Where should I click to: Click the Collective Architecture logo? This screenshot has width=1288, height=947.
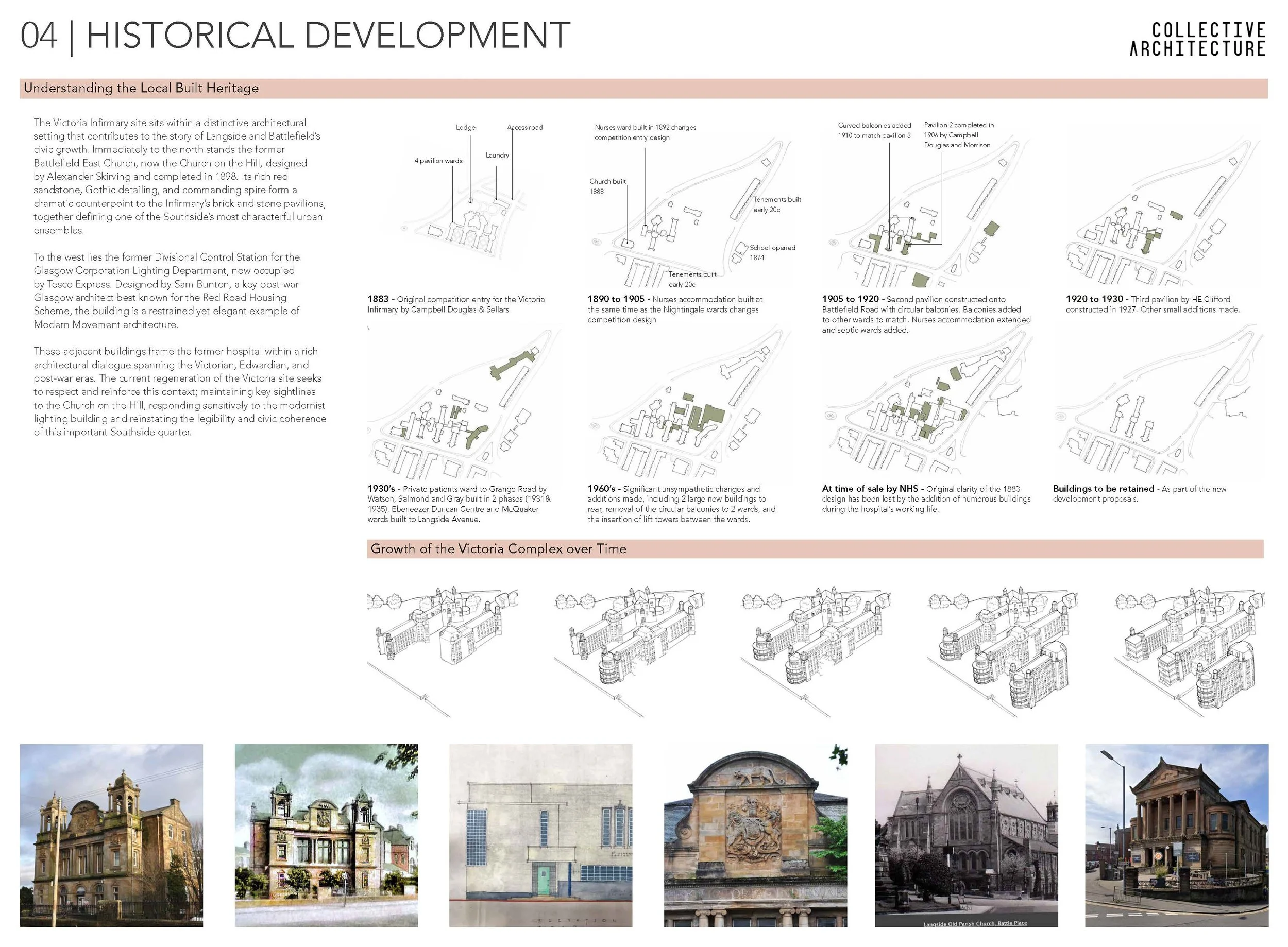(x=1197, y=40)
